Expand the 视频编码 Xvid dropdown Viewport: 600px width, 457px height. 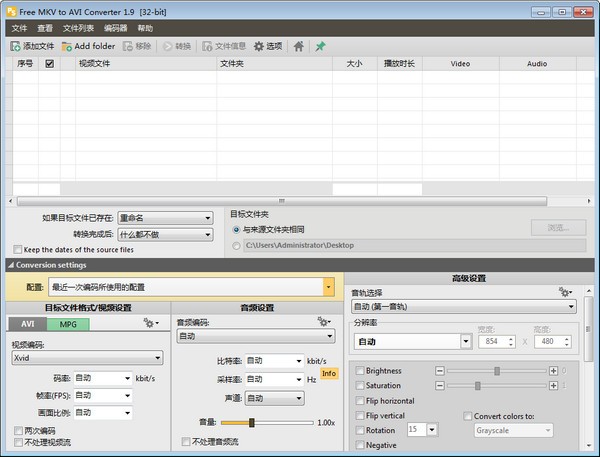click(x=88, y=357)
